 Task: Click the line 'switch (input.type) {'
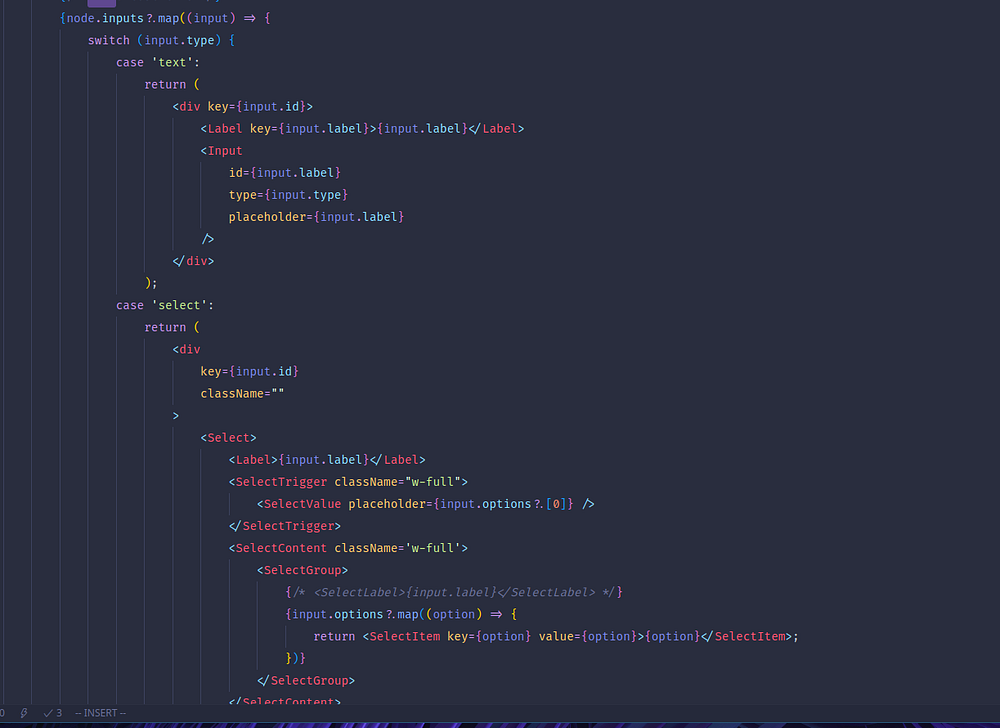click(x=161, y=40)
